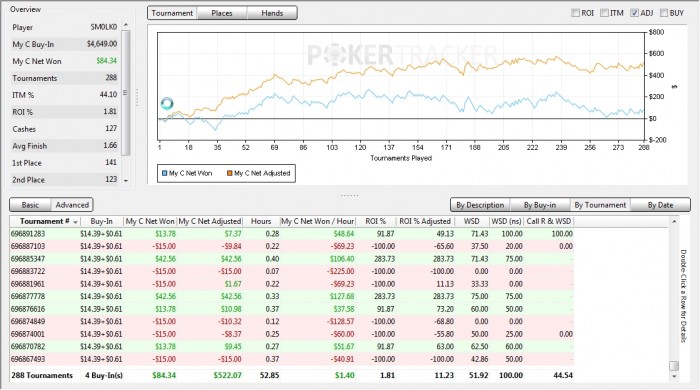Sort by My C Net Won / Hour header
This screenshot has height=390, width=700.
318,221
